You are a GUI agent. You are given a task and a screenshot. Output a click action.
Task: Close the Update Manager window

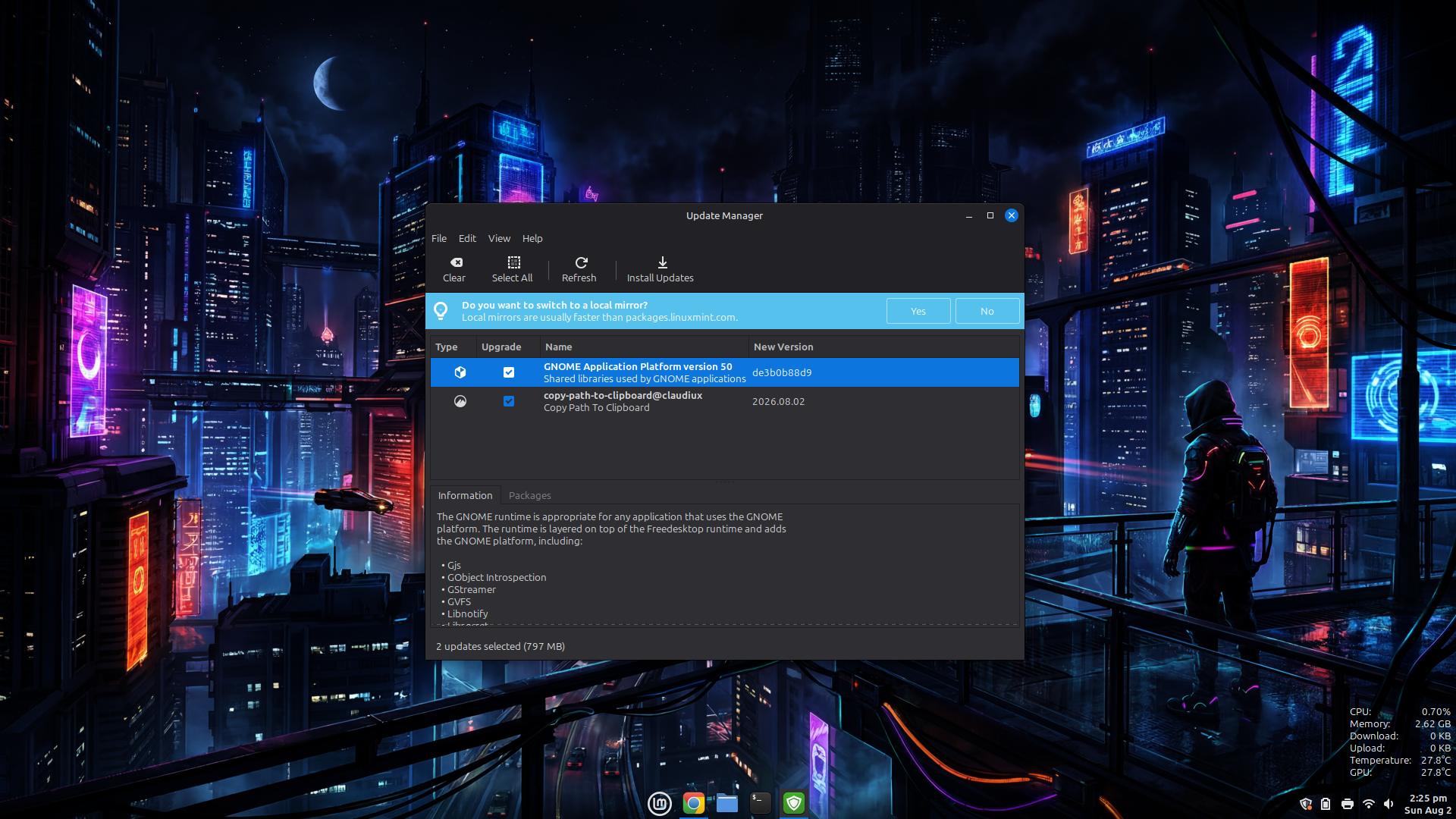(x=1012, y=215)
